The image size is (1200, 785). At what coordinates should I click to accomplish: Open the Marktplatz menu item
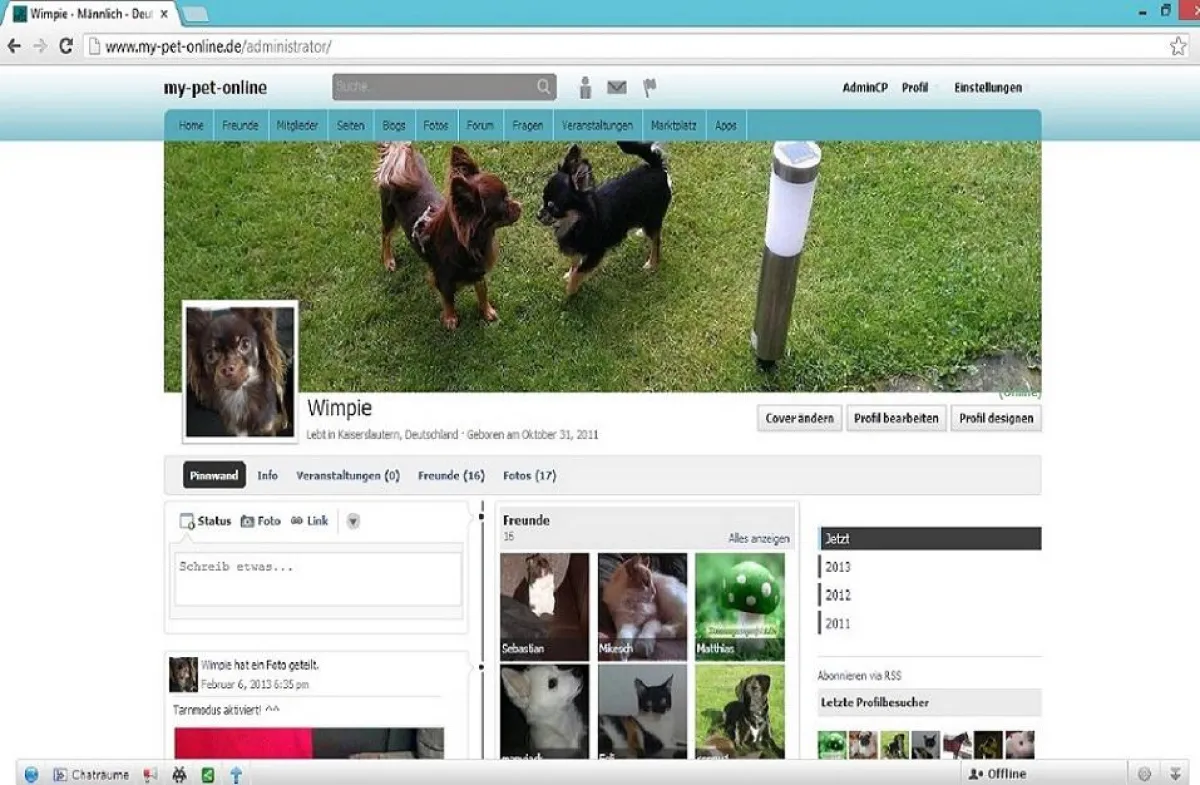674,124
